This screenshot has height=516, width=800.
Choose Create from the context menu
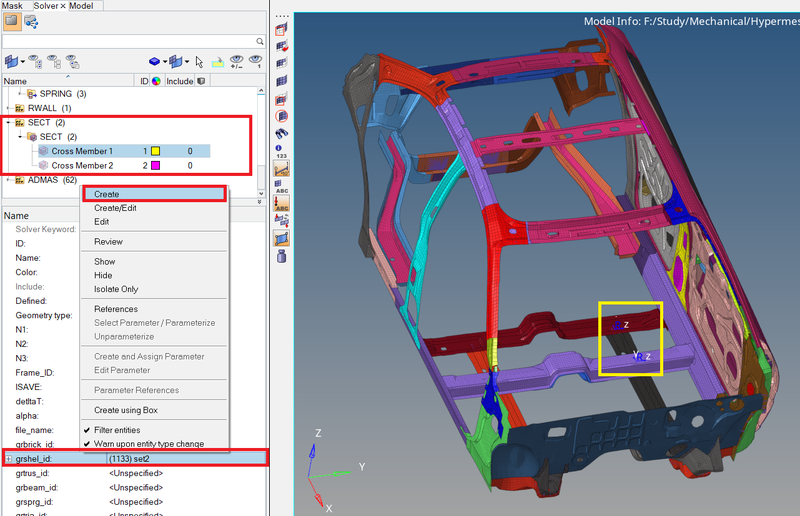(107, 194)
